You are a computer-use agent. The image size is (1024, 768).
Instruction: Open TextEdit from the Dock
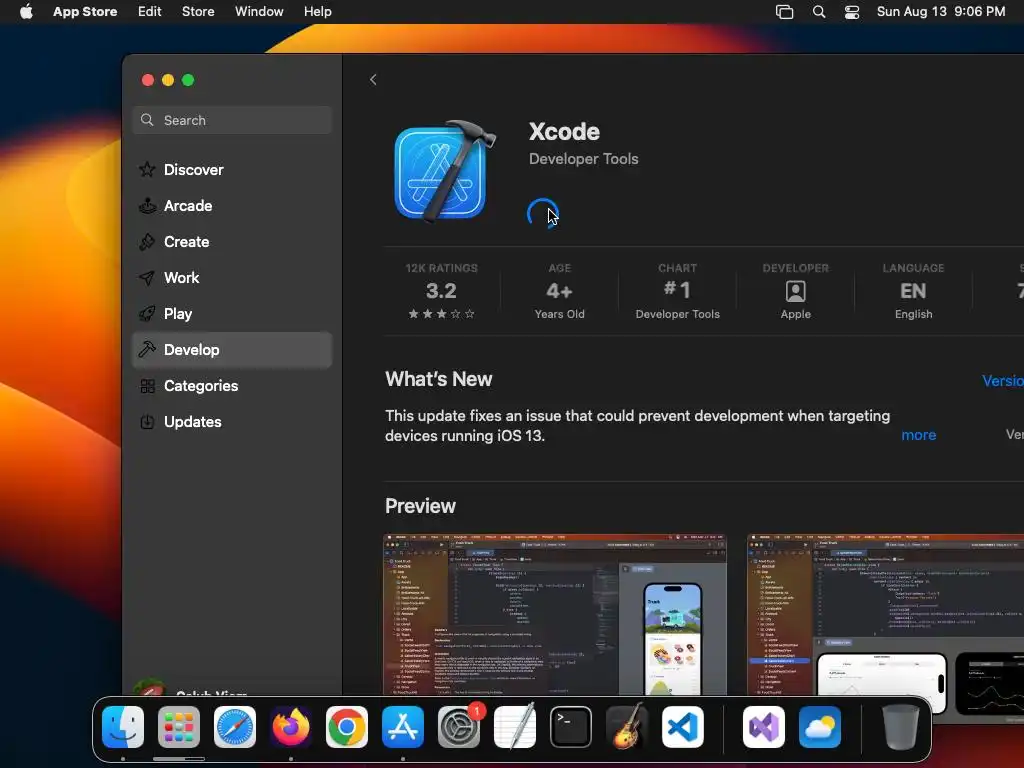tap(515, 727)
